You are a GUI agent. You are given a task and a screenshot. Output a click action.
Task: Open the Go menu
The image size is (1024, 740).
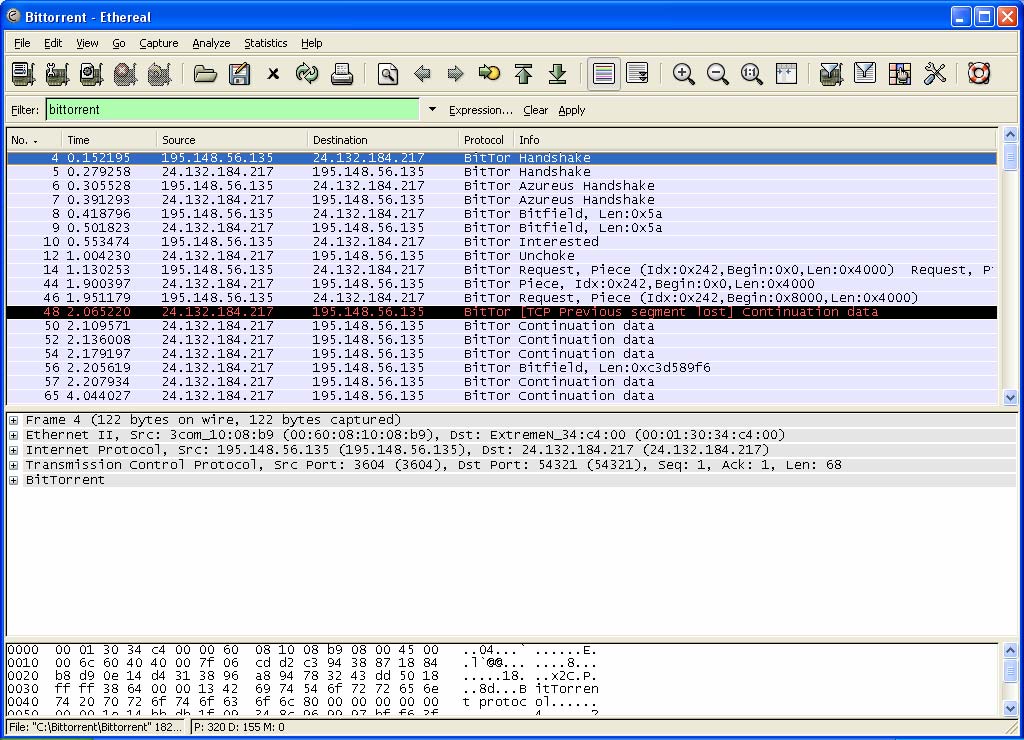pos(119,43)
